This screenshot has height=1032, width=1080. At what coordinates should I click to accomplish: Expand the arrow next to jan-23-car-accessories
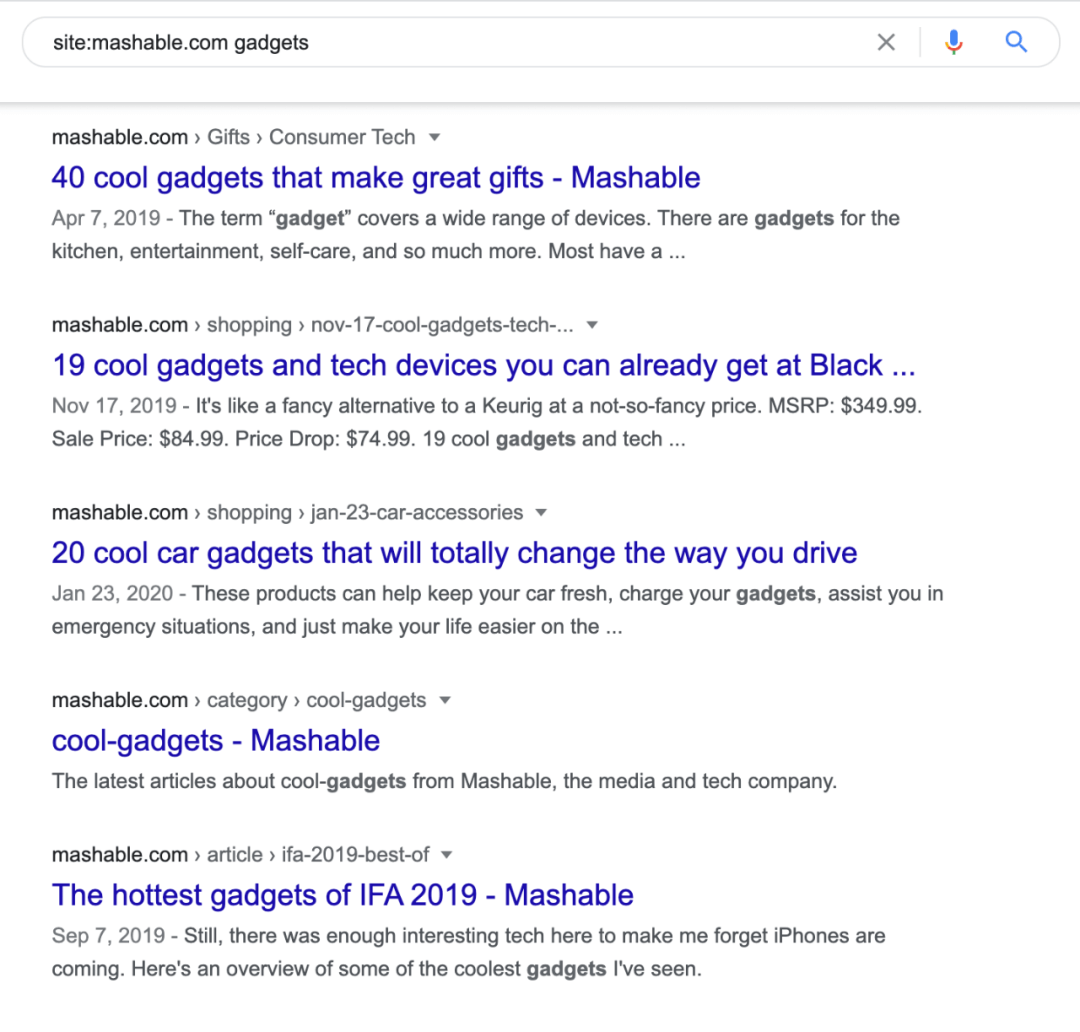tap(541, 513)
